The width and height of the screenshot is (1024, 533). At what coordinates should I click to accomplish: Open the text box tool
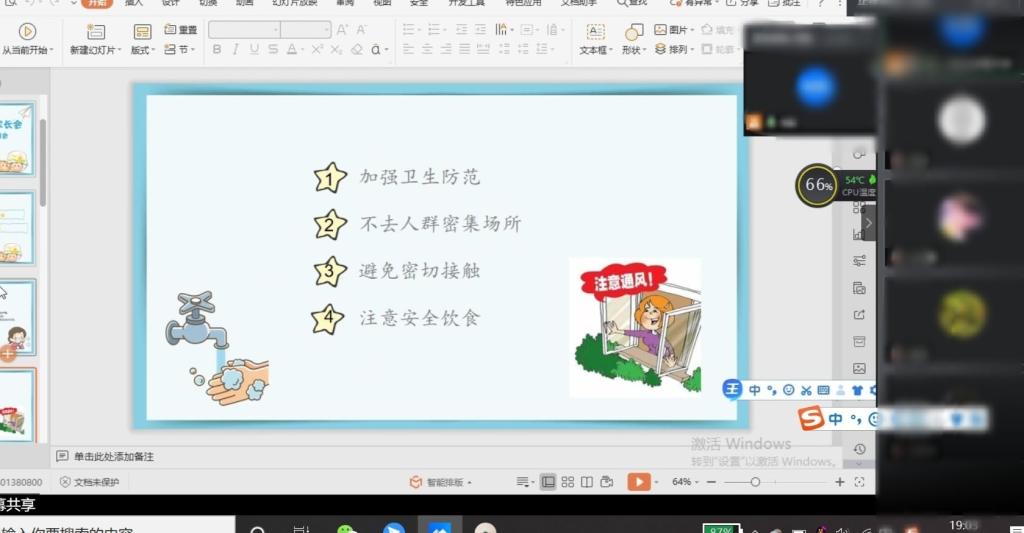pos(595,32)
